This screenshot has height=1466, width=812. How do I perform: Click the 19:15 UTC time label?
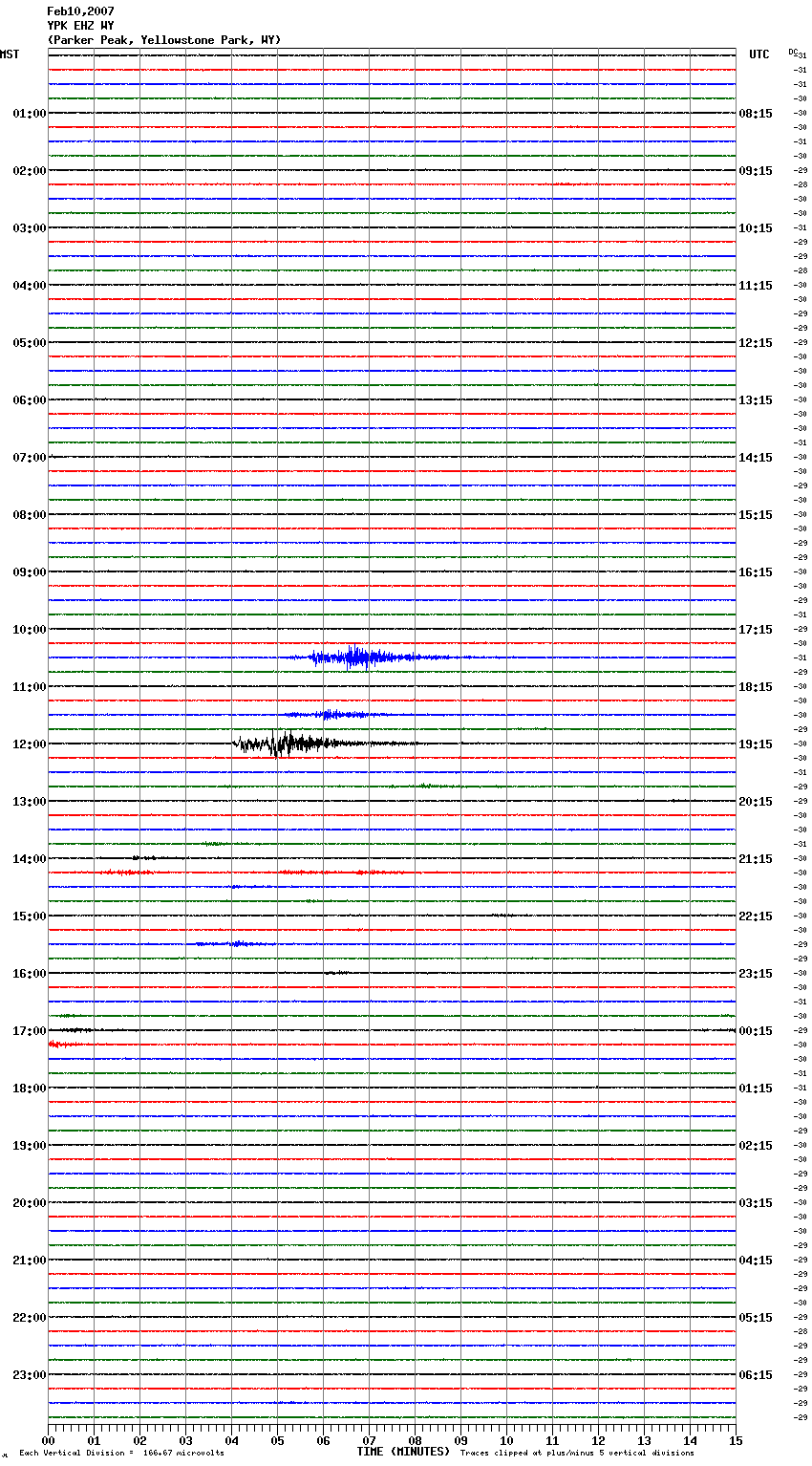[x=756, y=744]
